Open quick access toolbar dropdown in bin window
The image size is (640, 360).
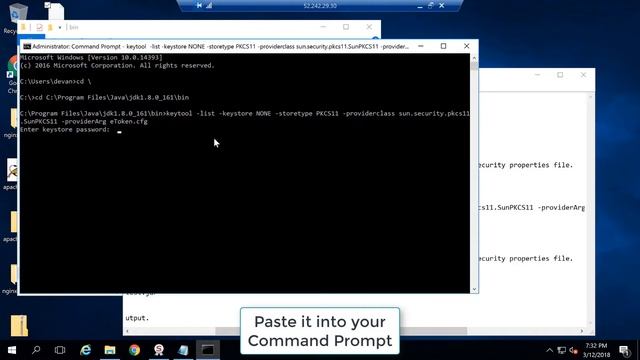click(x=60, y=27)
